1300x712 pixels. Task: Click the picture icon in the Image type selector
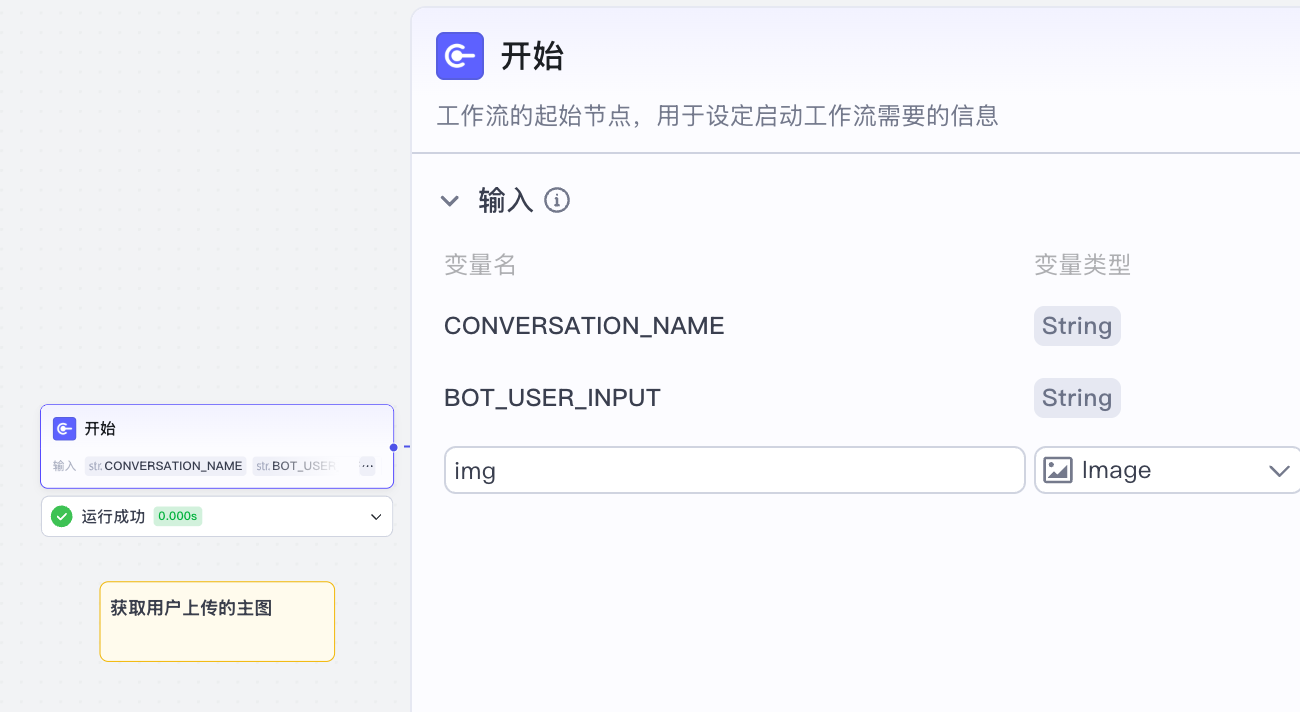click(x=1058, y=470)
